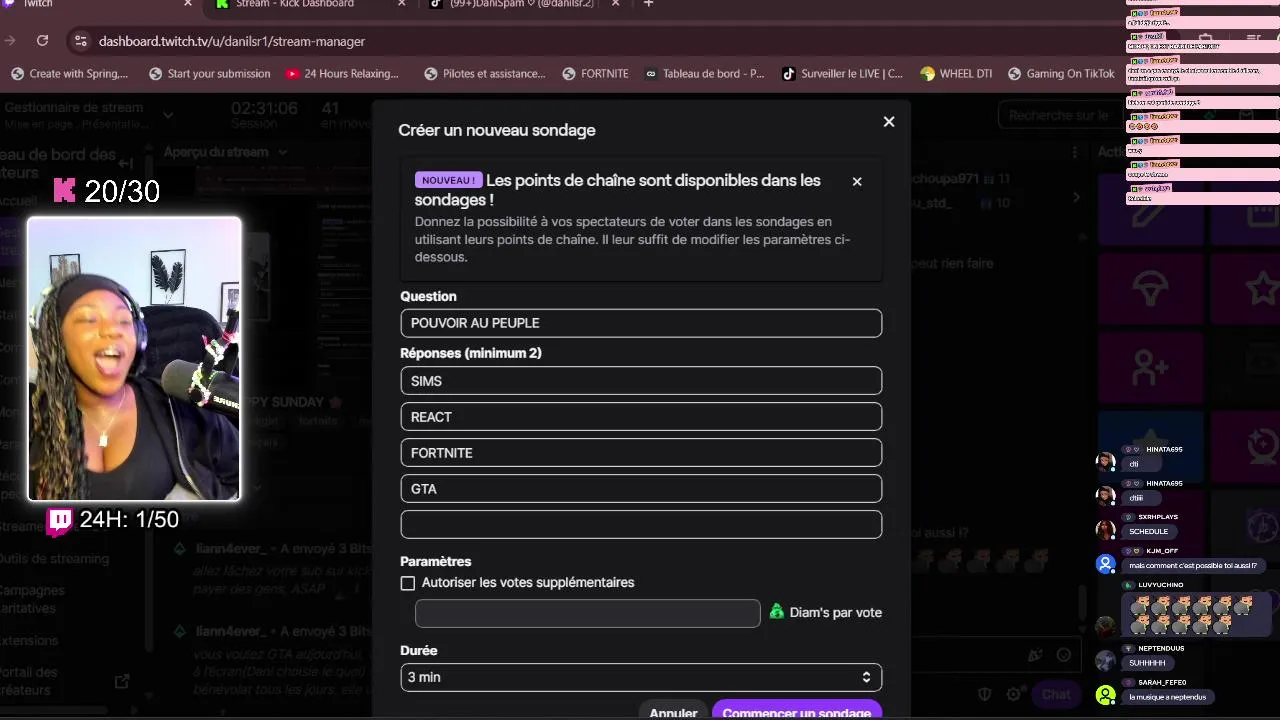
Task: Dismiss the channel points 'NOUVEAU !' banner
Action: [x=857, y=181]
